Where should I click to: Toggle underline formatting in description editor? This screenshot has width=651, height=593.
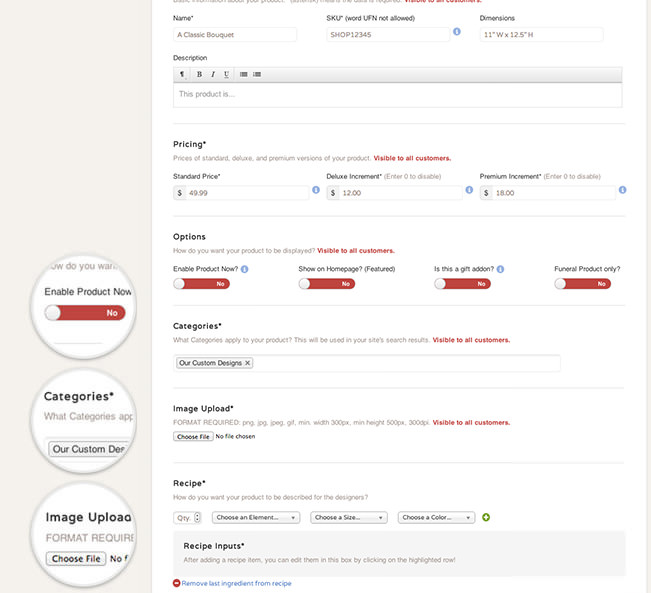coord(226,74)
